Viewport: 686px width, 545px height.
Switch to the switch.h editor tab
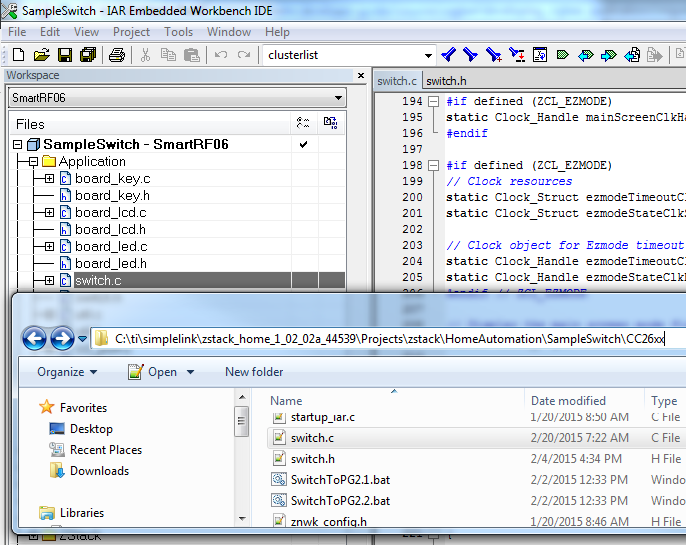pyautogui.click(x=443, y=81)
